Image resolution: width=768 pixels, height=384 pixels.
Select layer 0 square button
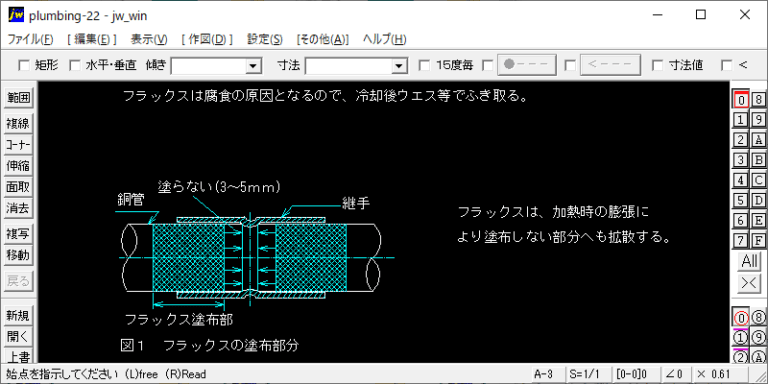click(741, 99)
